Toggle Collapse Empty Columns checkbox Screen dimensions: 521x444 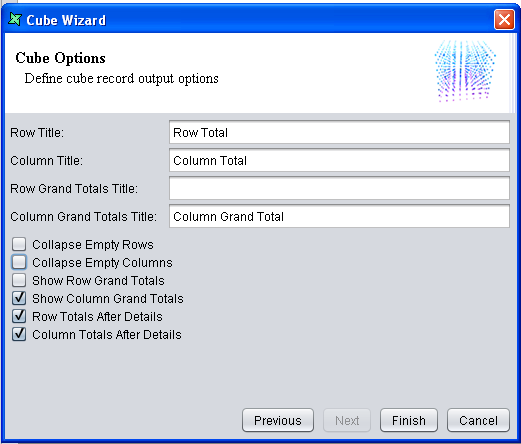click(19, 262)
